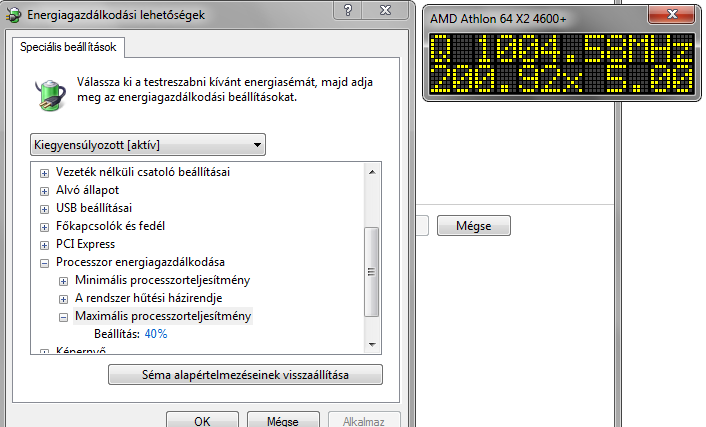Viewport: 706px width, 427px height.
Task: Confirm with the OK button
Action: click(202, 421)
